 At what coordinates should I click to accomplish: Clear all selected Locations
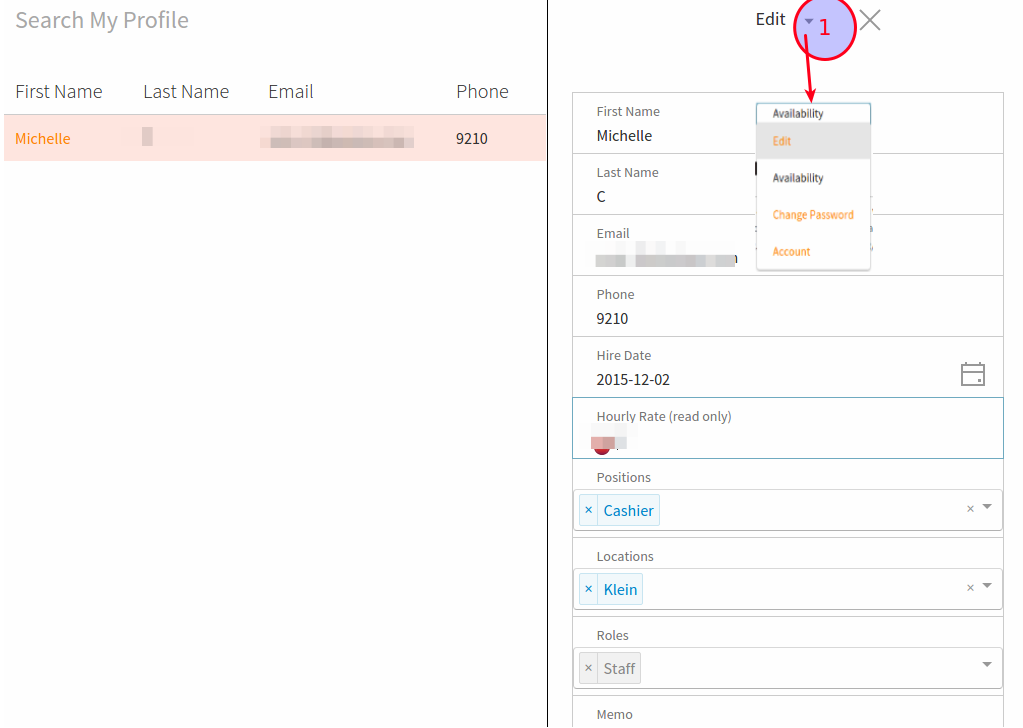point(970,588)
